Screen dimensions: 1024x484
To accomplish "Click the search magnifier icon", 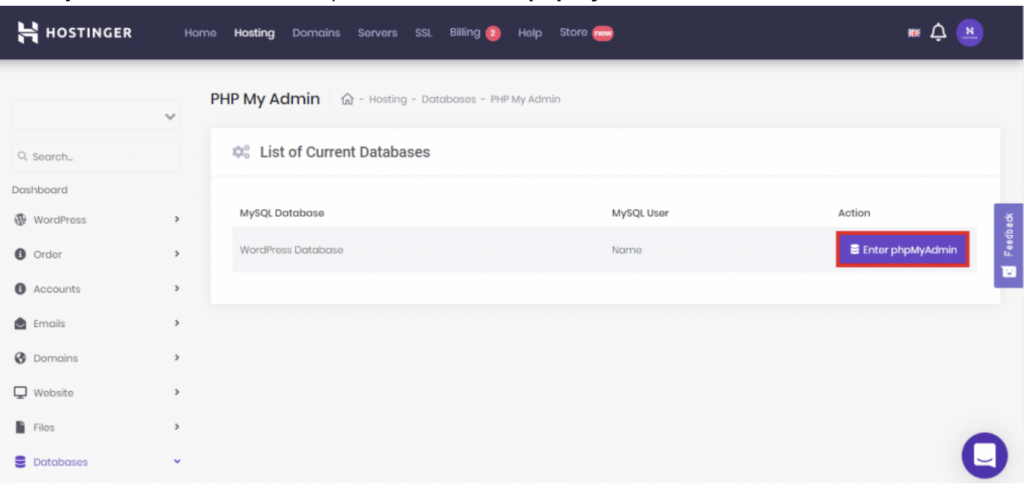I will tap(23, 157).
